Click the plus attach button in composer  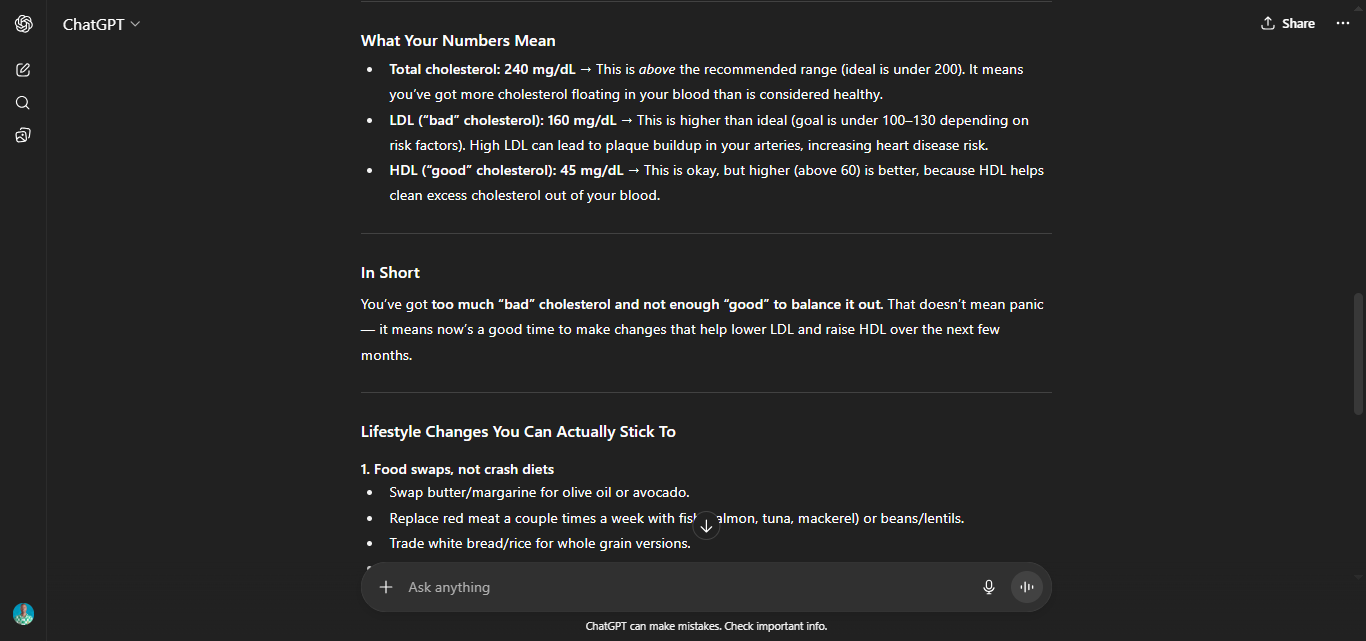[x=386, y=587]
